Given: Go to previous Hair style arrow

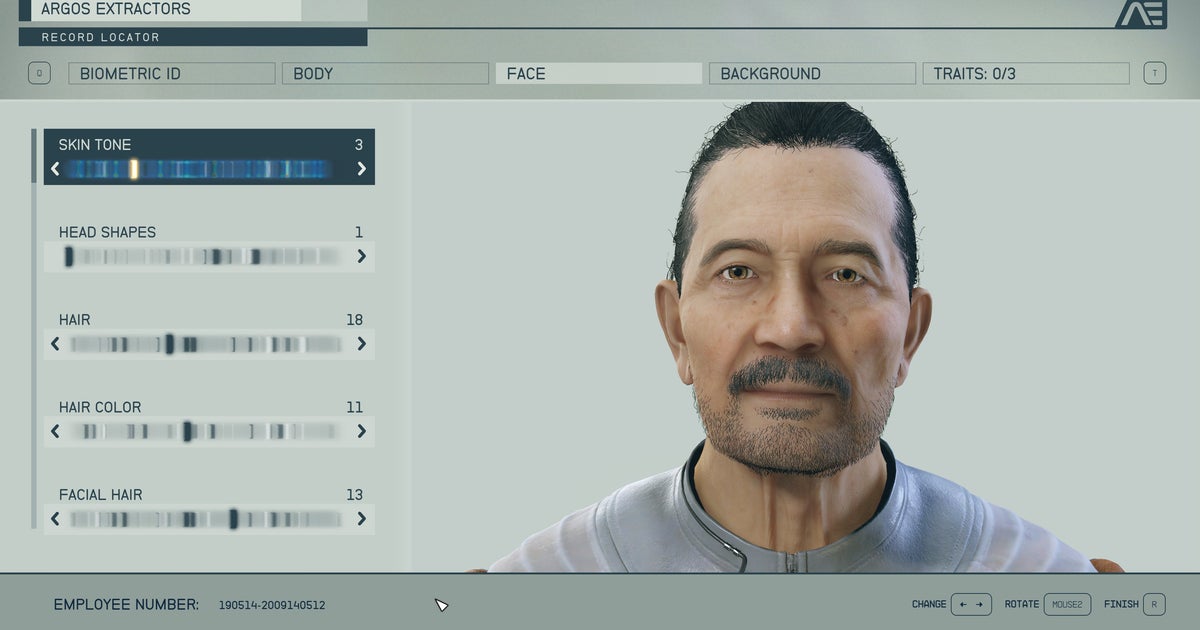Looking at the screenshot, I should click(x=55, y=344).
